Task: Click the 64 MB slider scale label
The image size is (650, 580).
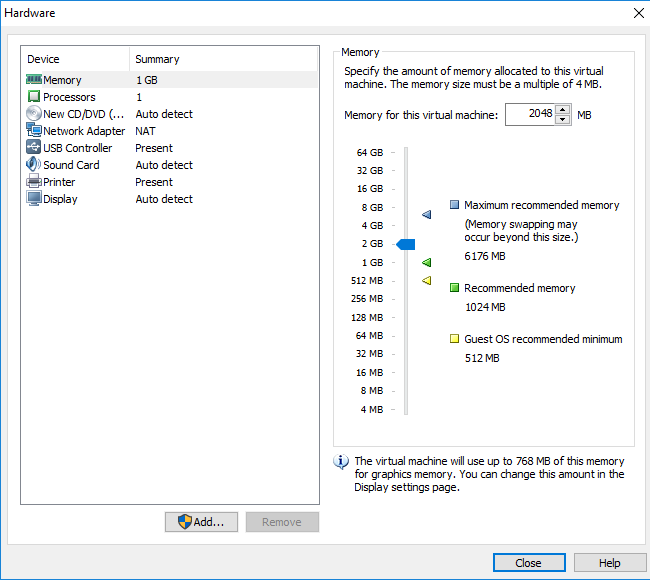Action: (369, 335)
